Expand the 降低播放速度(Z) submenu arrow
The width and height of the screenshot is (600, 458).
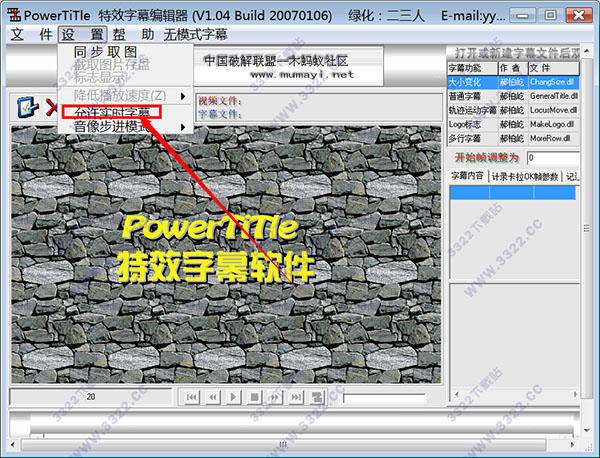tap(183, 96)
